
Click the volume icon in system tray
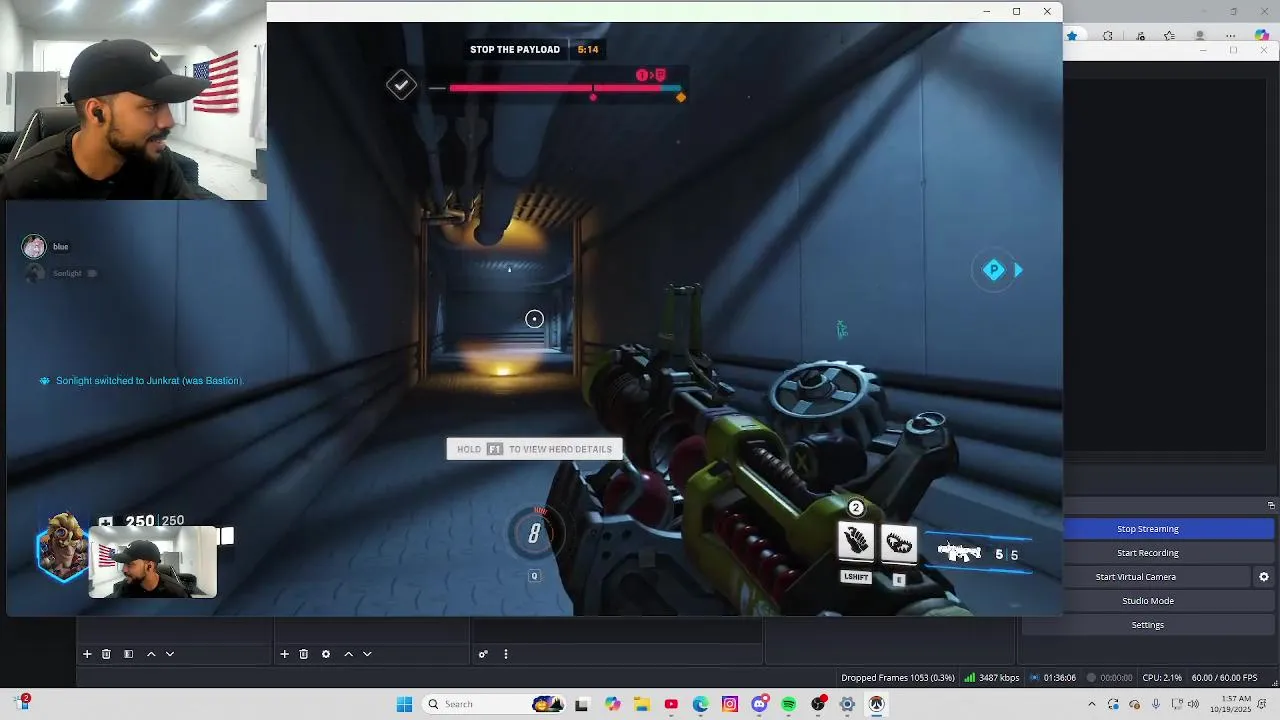click(x=1193, y=704)
